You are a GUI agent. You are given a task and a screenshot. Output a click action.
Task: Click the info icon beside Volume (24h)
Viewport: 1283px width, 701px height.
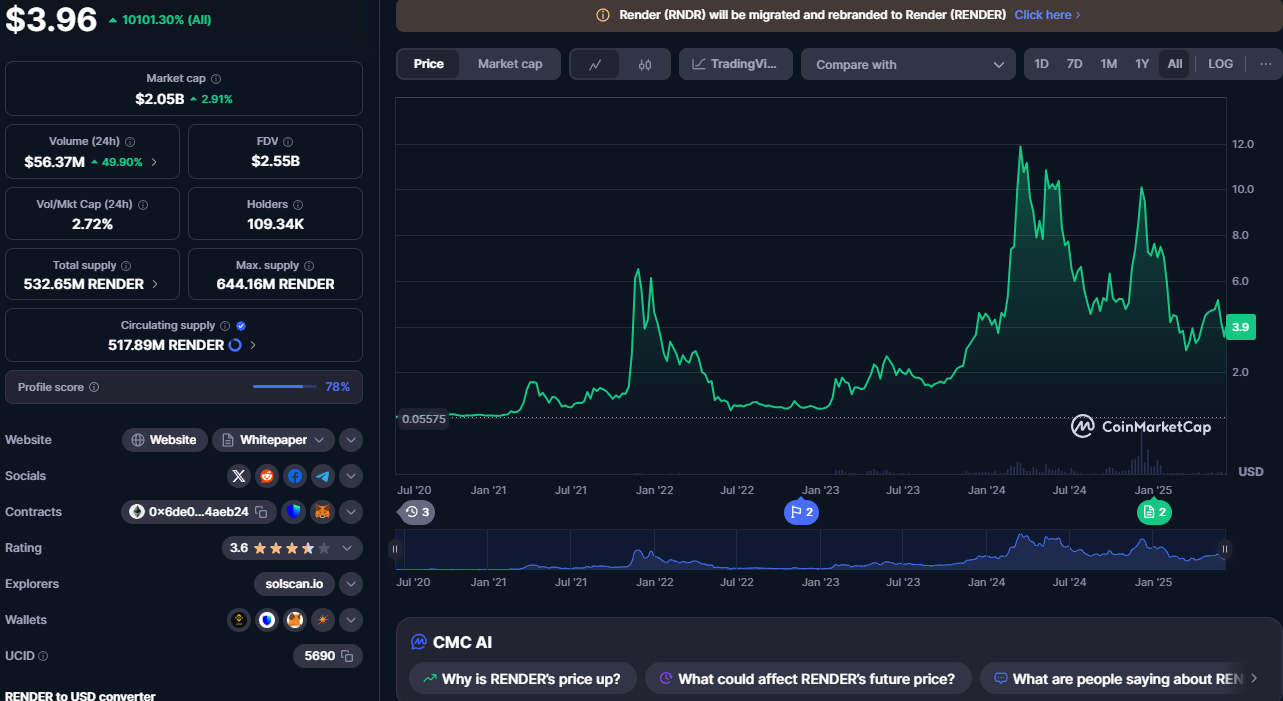(130, 142)
